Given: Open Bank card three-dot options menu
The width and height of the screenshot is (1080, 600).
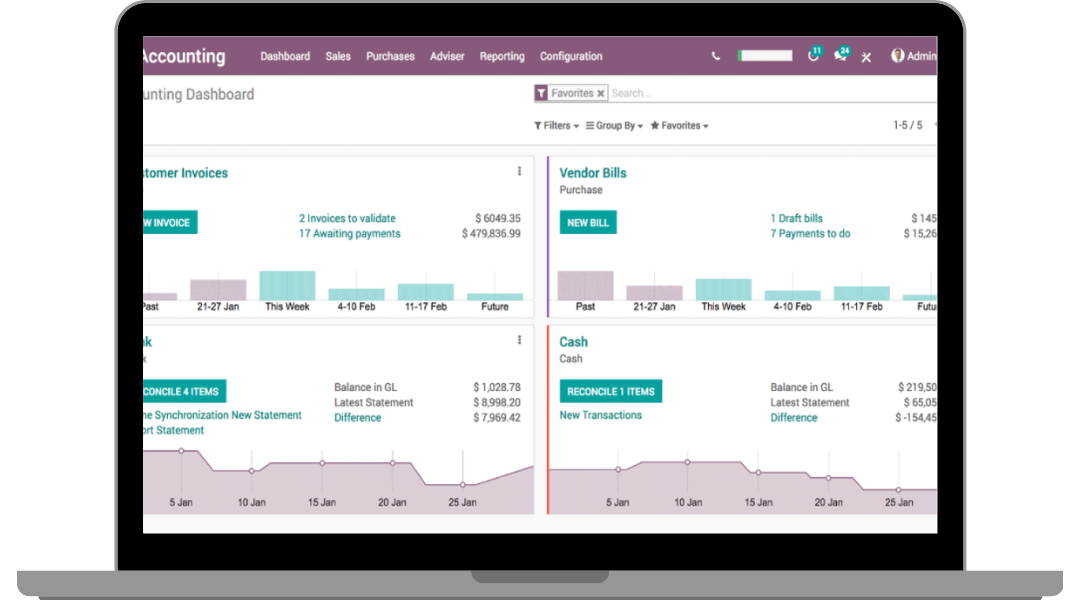Looking at the screenshot, I should click(x=519, y=340).
